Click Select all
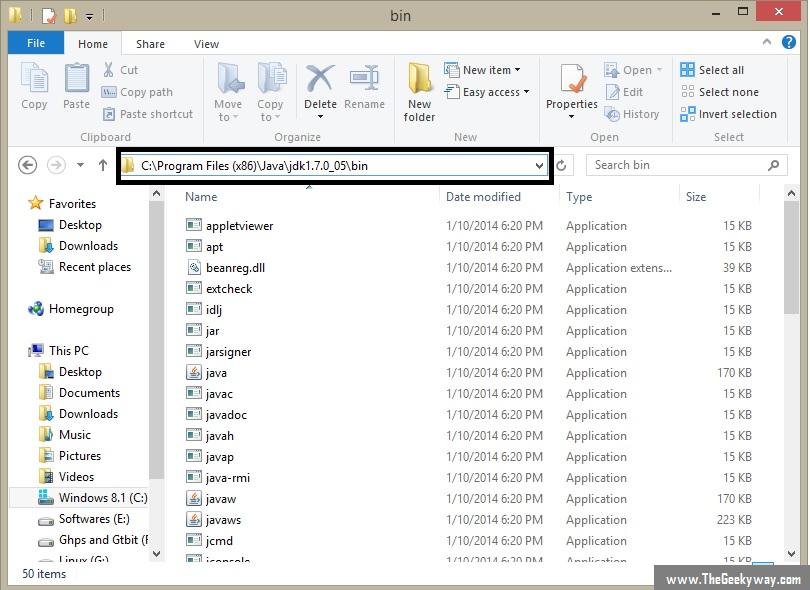Viewport: 810px width, 590px height. (x=712, y=70)
